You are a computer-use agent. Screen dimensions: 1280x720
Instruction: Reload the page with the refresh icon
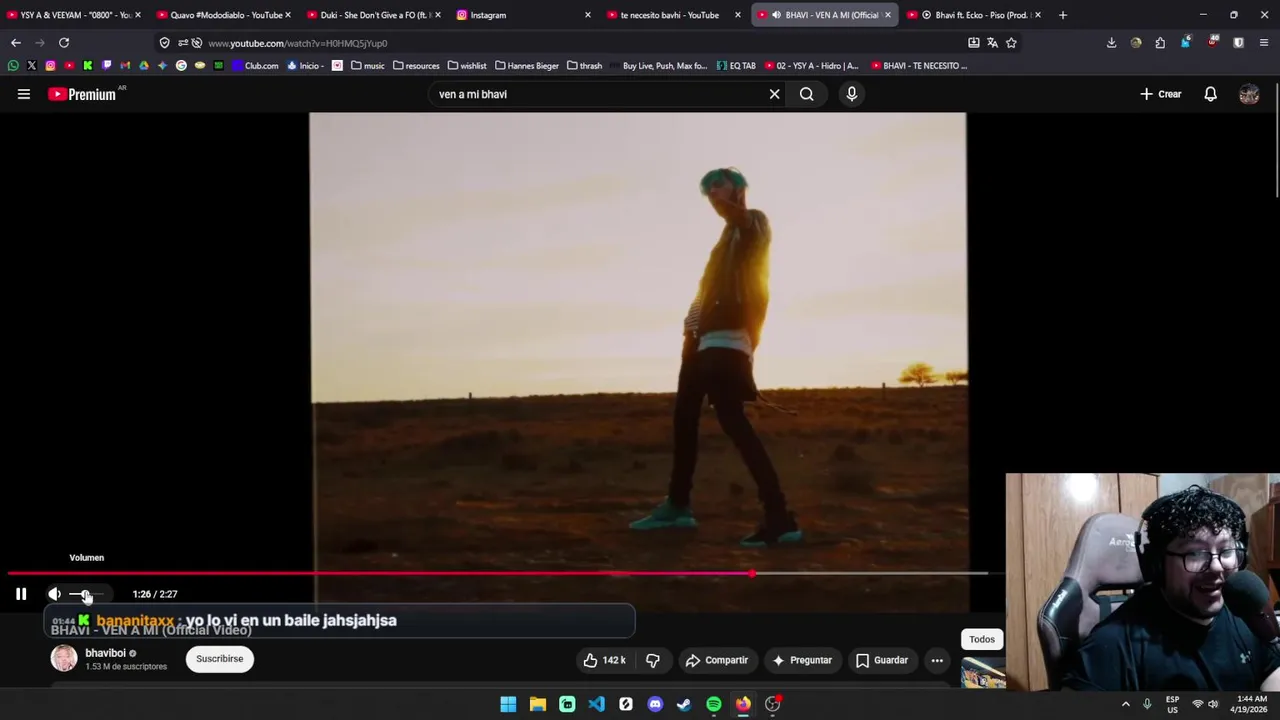point(64,43)
